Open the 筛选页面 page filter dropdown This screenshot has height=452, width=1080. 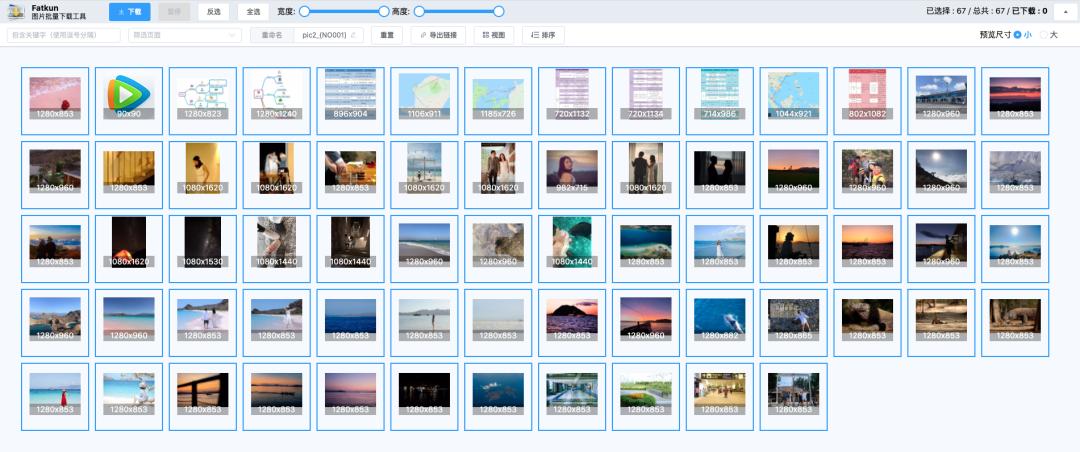coord(185,35)
